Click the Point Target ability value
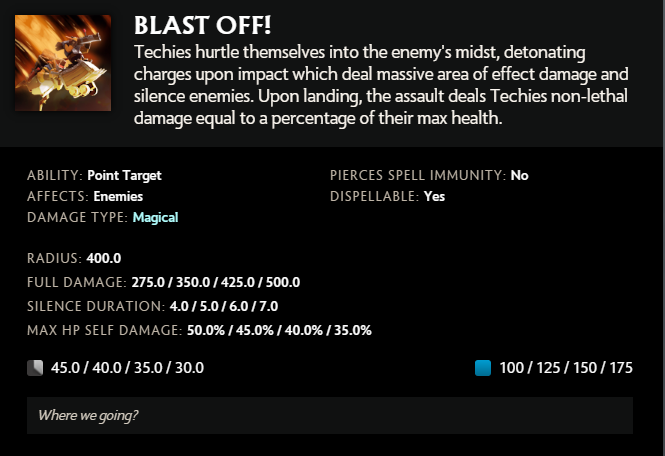This screenshot has height=456, width=665. (x=124, y=175)
